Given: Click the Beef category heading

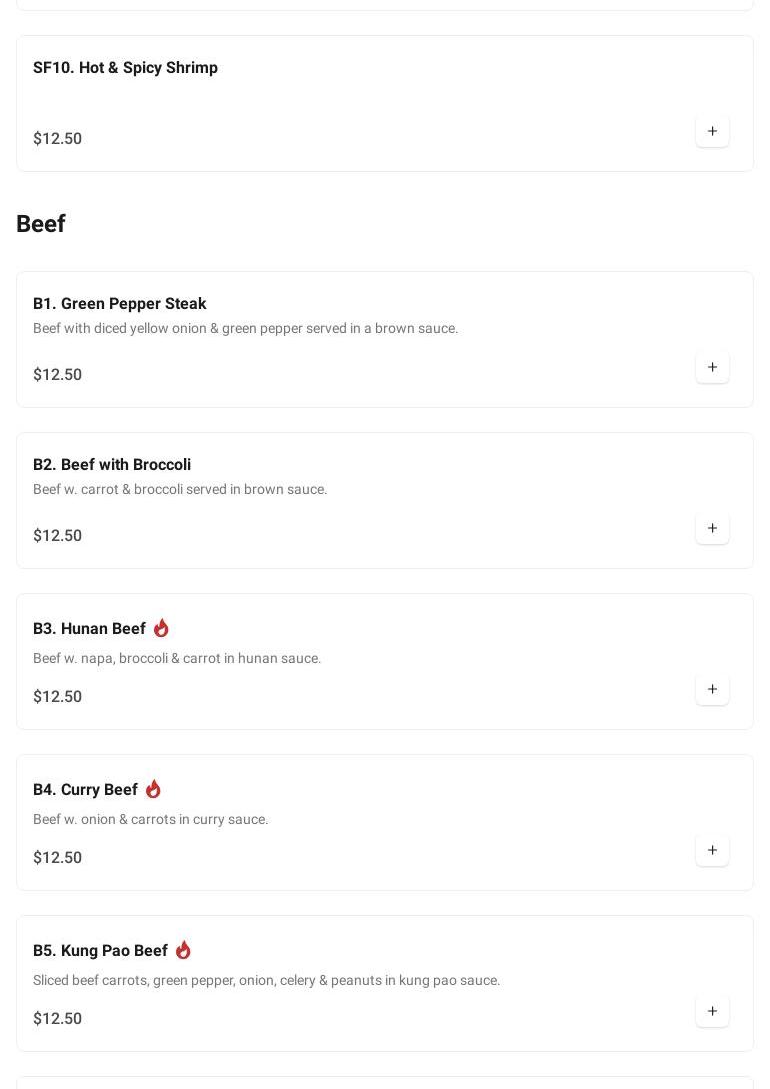Looking at the screenshot, I should (41, 224).
